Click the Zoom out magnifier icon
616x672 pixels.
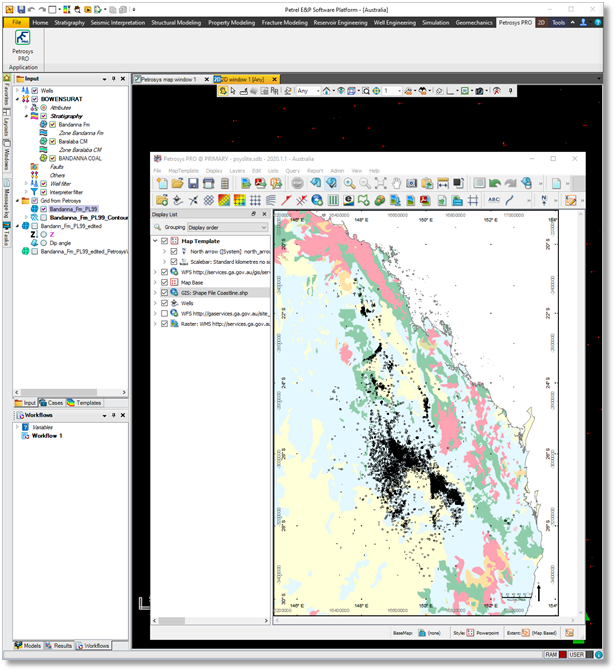[x=365, y=183]
